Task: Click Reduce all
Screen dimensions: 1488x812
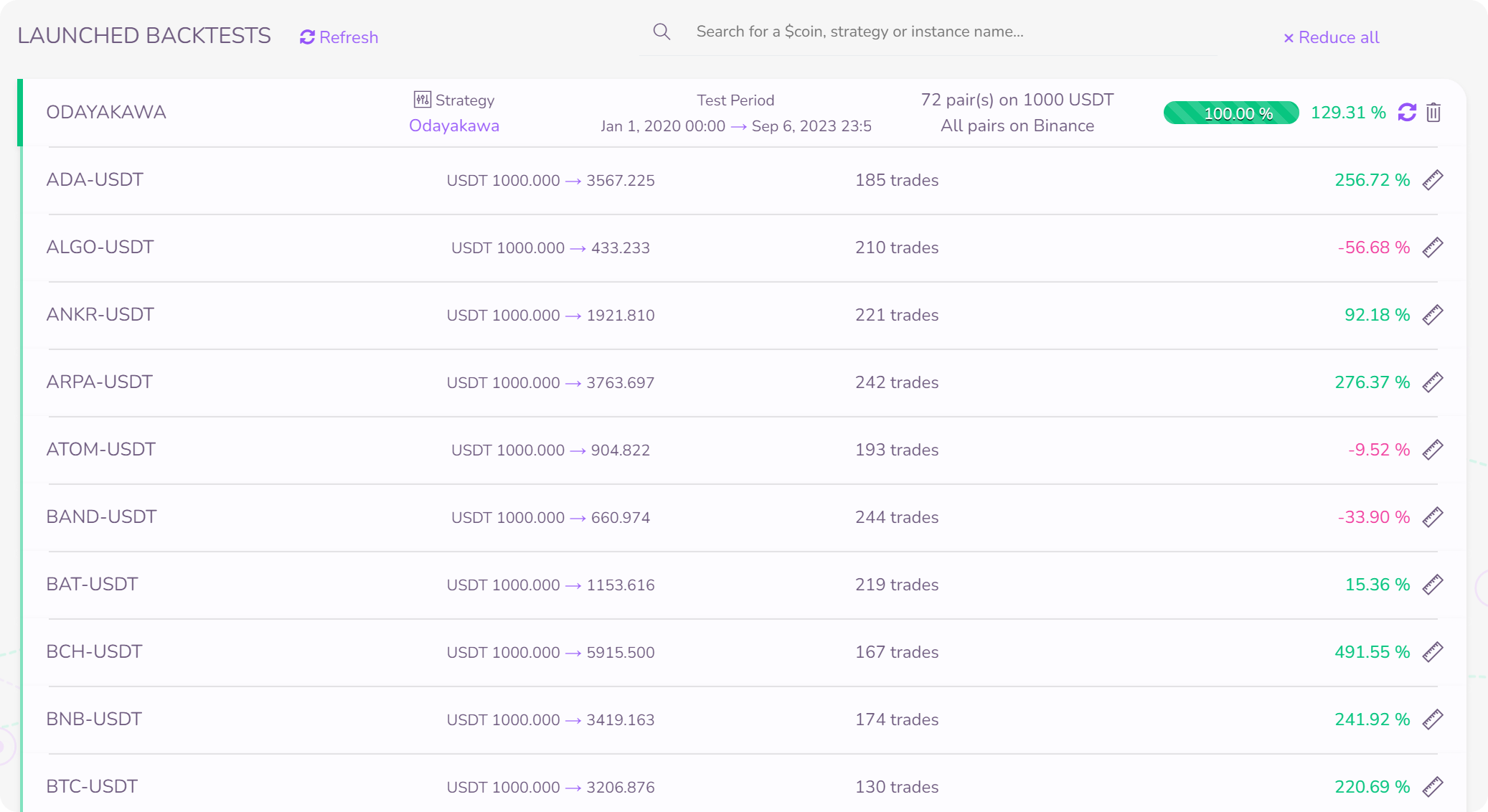Action: pos(1331,37)
